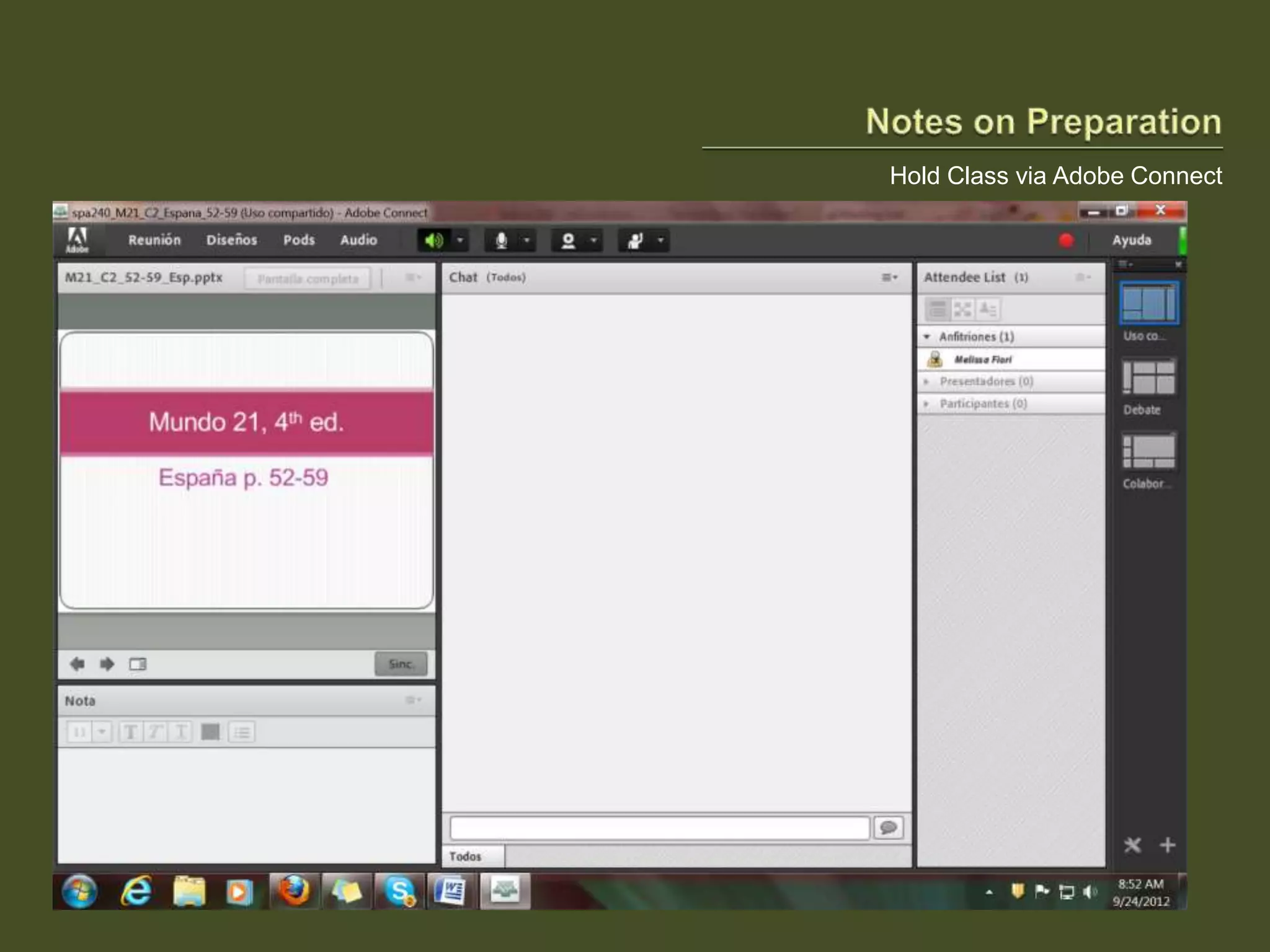The height and width of the screenshot is (952, 1270).
Task: Open the Windows Start button
Action: pyautogui.click(x=79, y=892)
